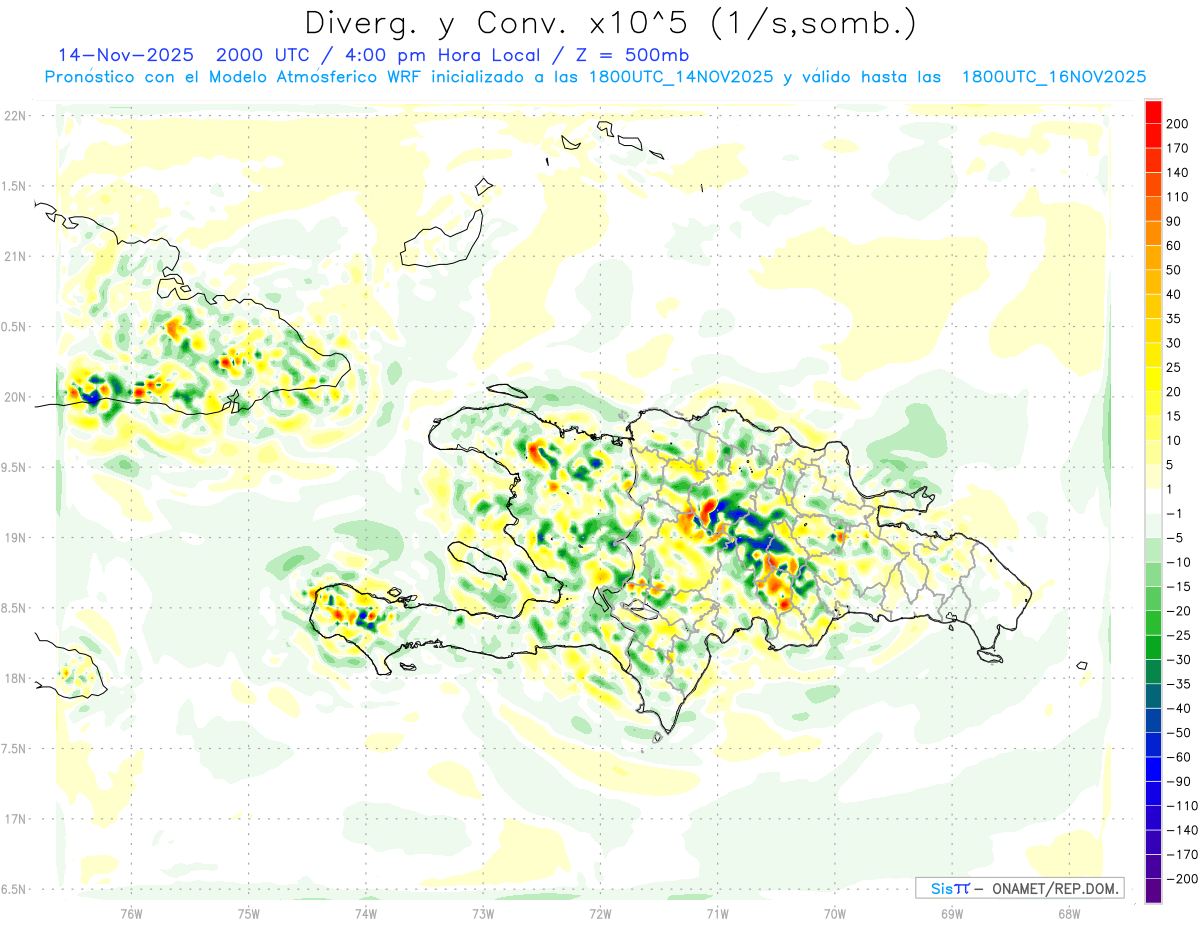Click the latitude label '19N'
This screenshot has width=1200, height=927.
[14, 538]
